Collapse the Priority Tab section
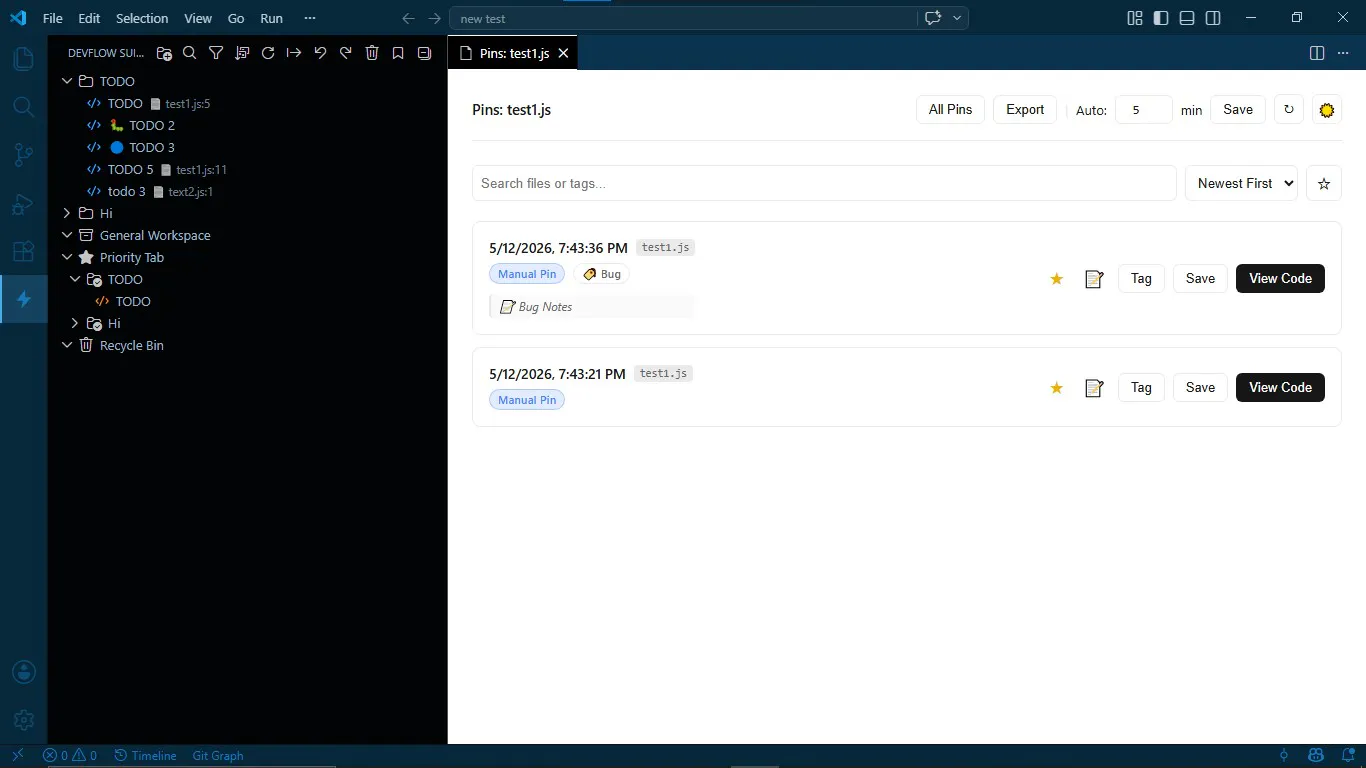Screen dimensions: 1366x768 point(67,257)
